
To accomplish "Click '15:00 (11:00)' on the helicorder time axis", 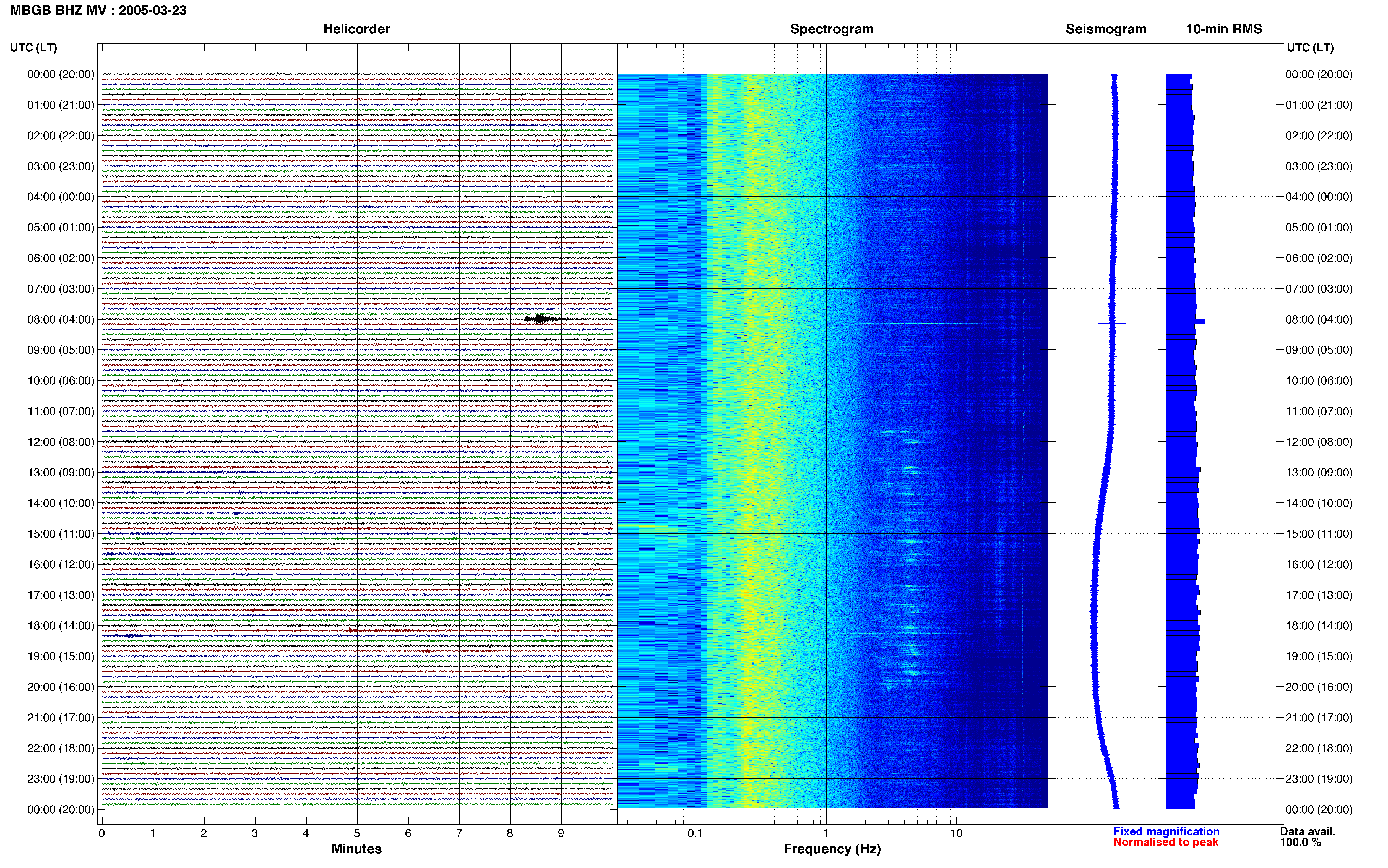I will 61,534.
